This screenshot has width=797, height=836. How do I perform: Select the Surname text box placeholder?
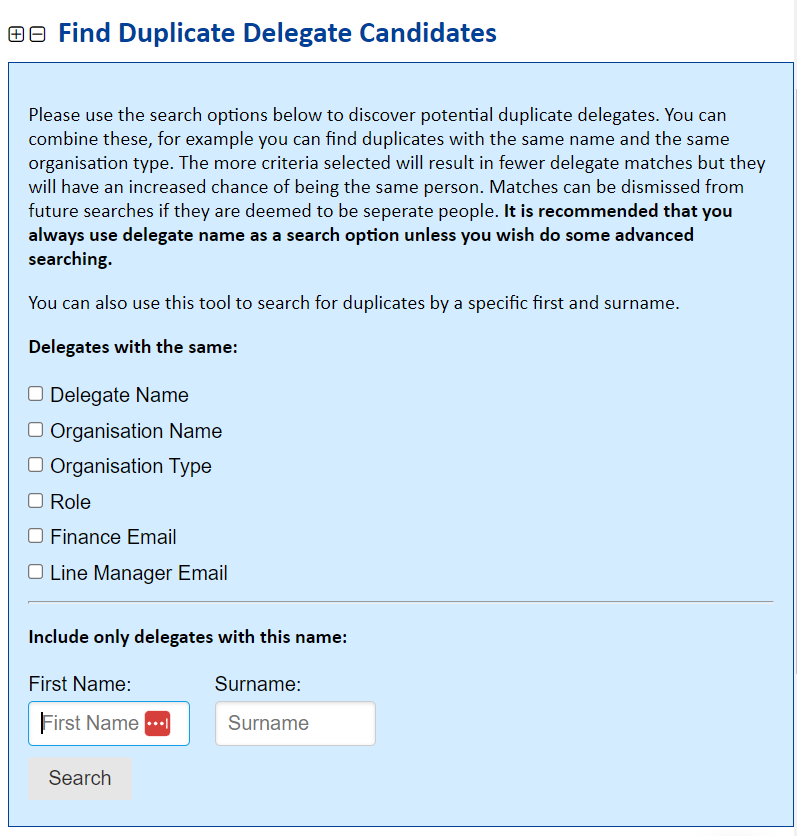(295, 722)
